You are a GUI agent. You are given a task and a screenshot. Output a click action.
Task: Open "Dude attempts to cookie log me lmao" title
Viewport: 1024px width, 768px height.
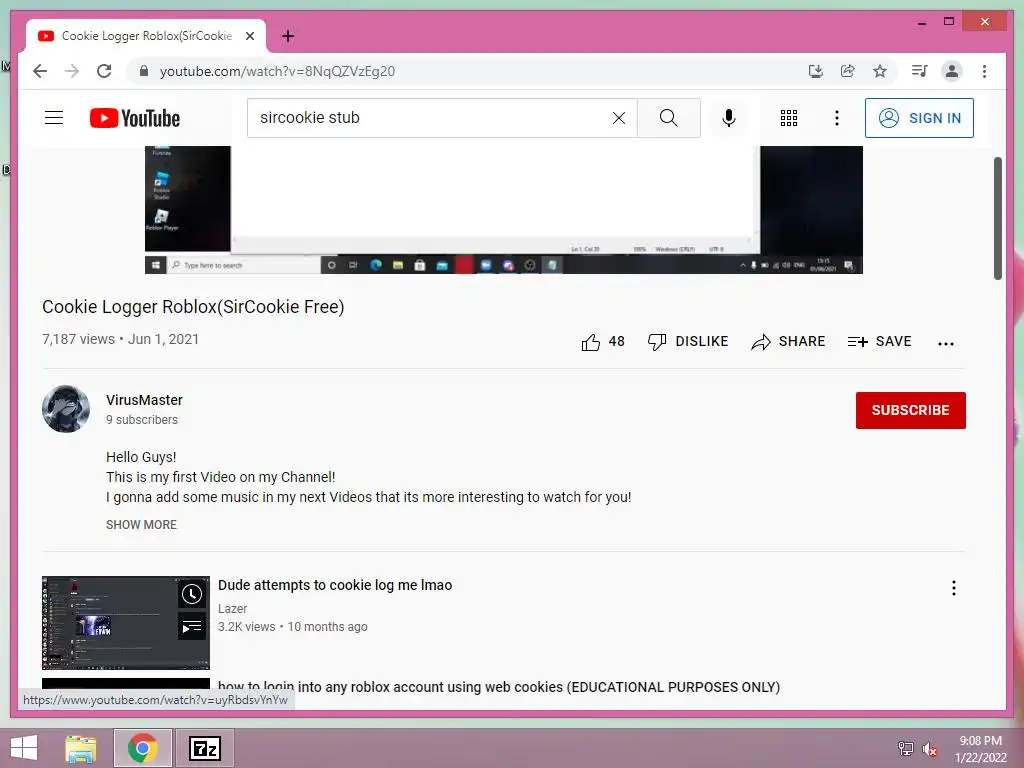(x=335, y=585)
